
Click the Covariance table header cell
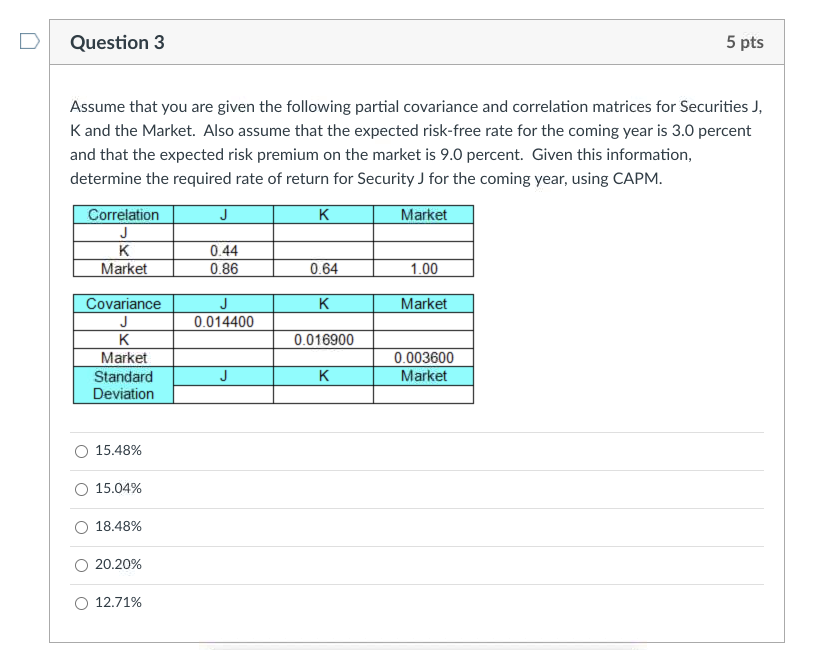coord(121,304)
